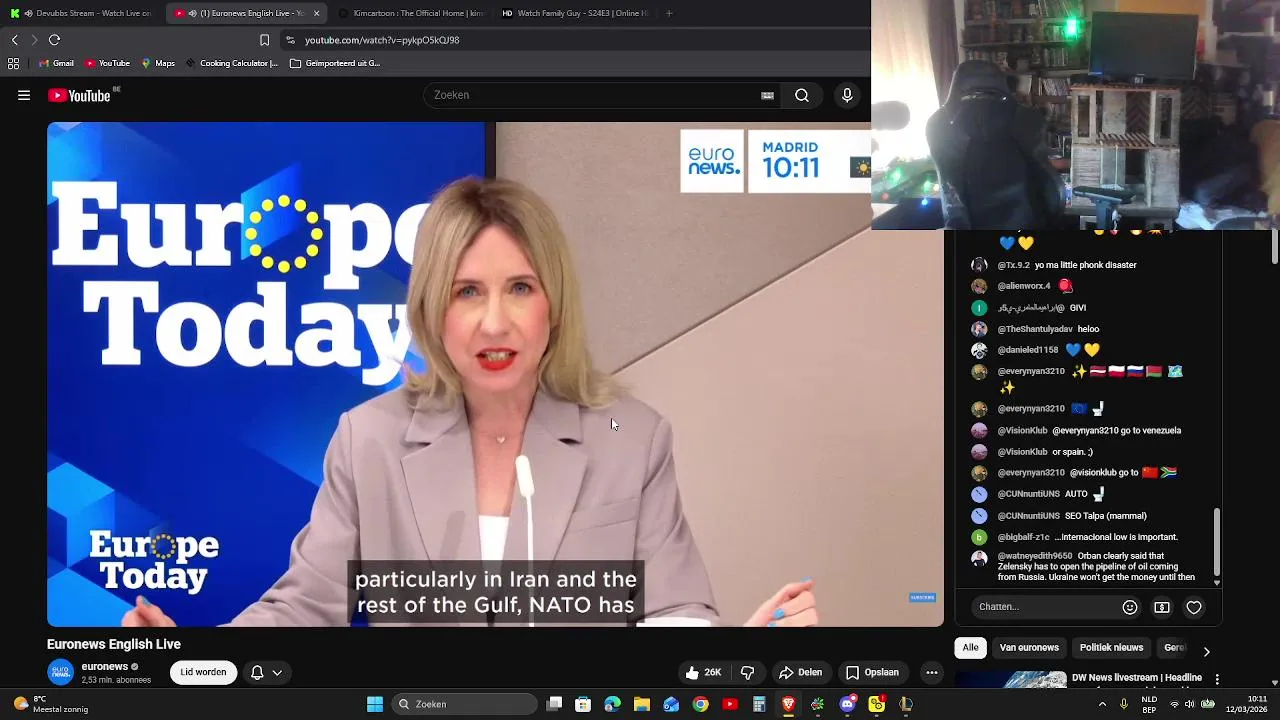
Task: Open Discord from the taskbar
Action: coord(847,704)
